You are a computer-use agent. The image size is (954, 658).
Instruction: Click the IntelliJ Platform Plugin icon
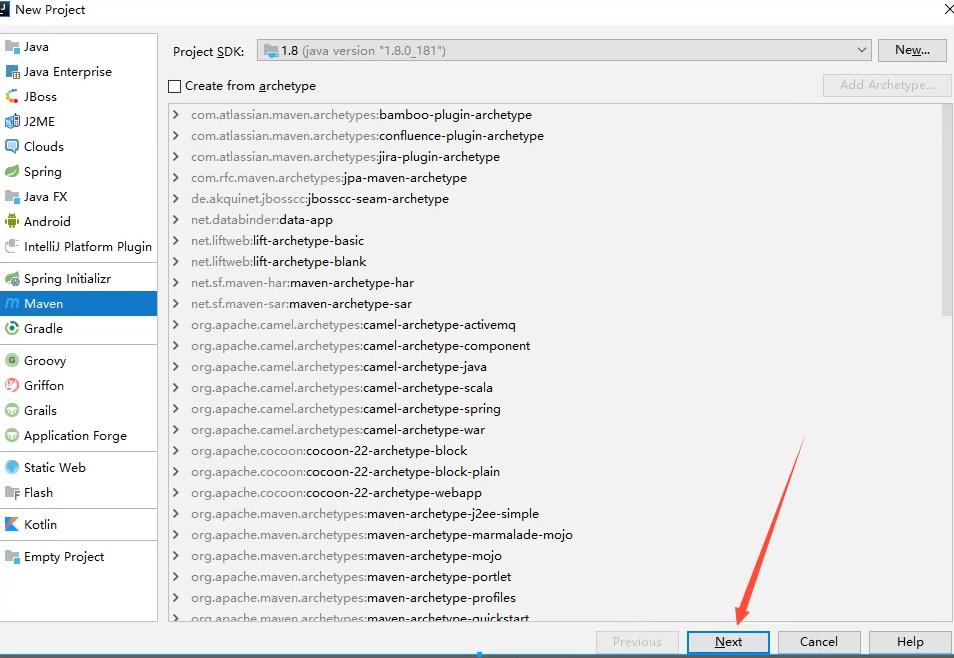click(x=12, y=247)
